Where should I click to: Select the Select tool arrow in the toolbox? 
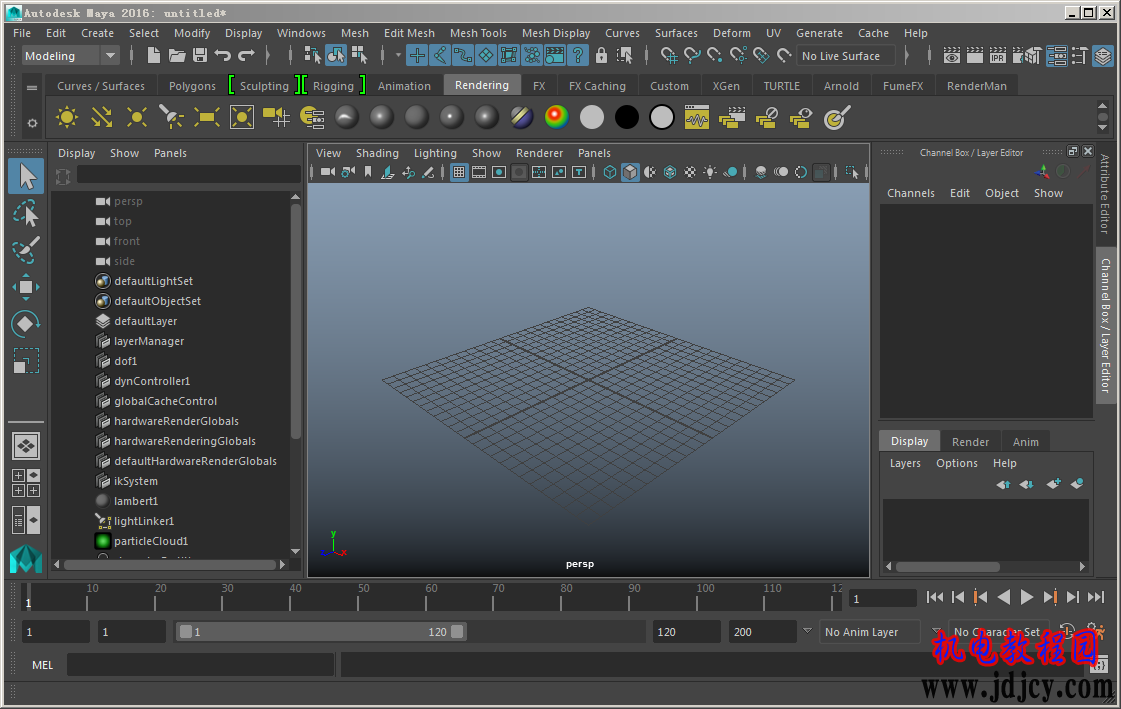(26, 177)
